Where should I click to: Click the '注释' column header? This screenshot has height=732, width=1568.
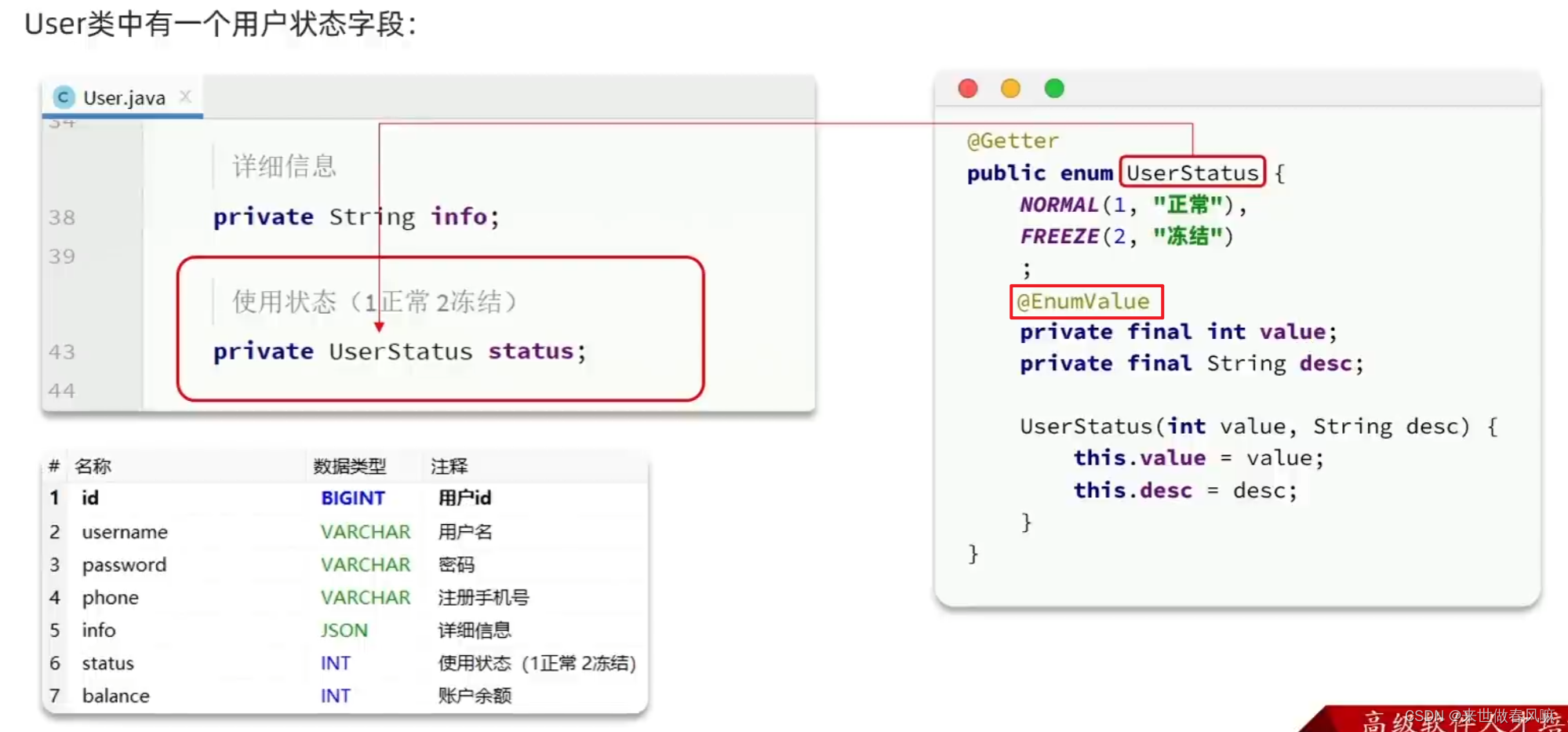click(449, 466)
